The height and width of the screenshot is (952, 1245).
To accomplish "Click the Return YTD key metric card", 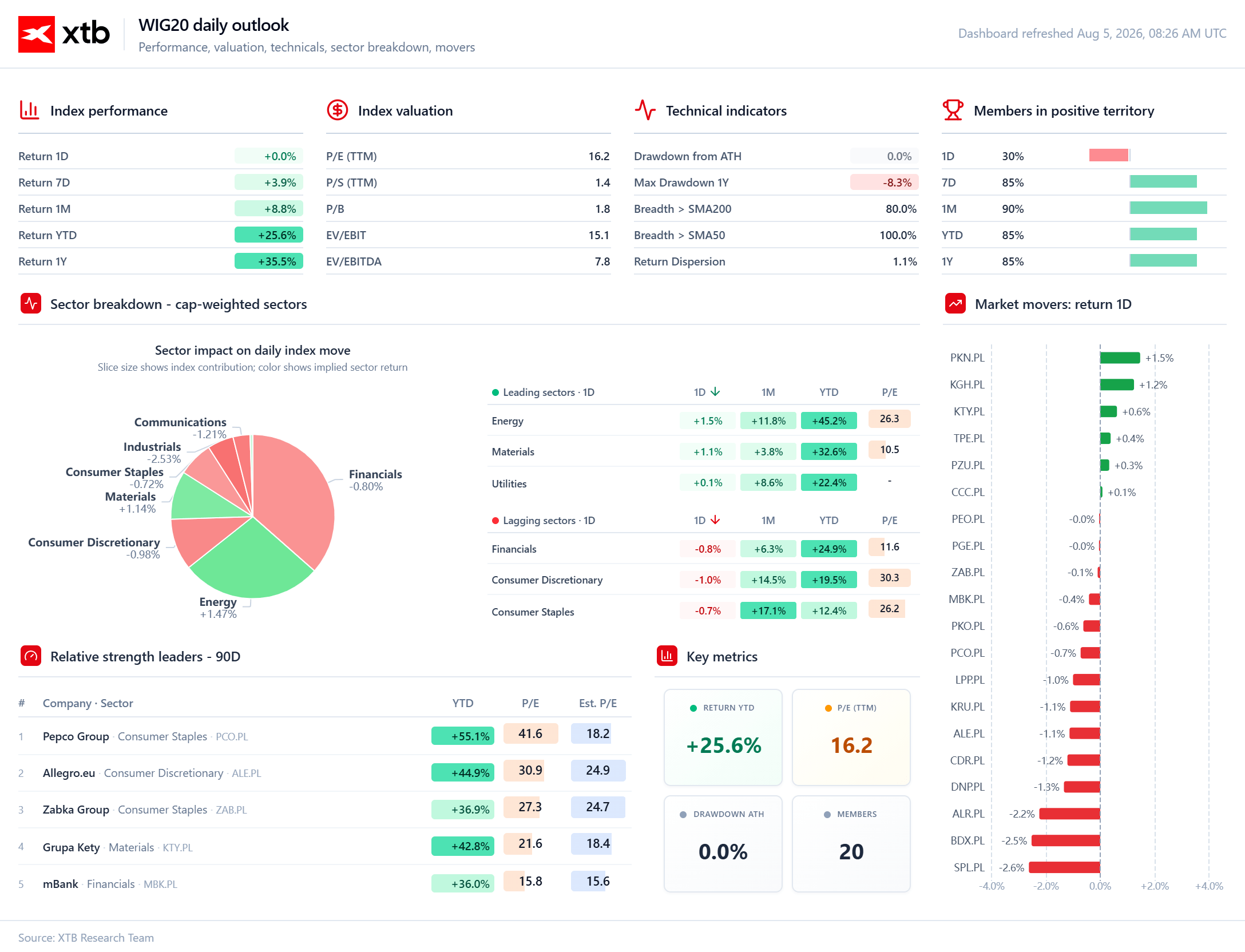I will pos(723,737).
